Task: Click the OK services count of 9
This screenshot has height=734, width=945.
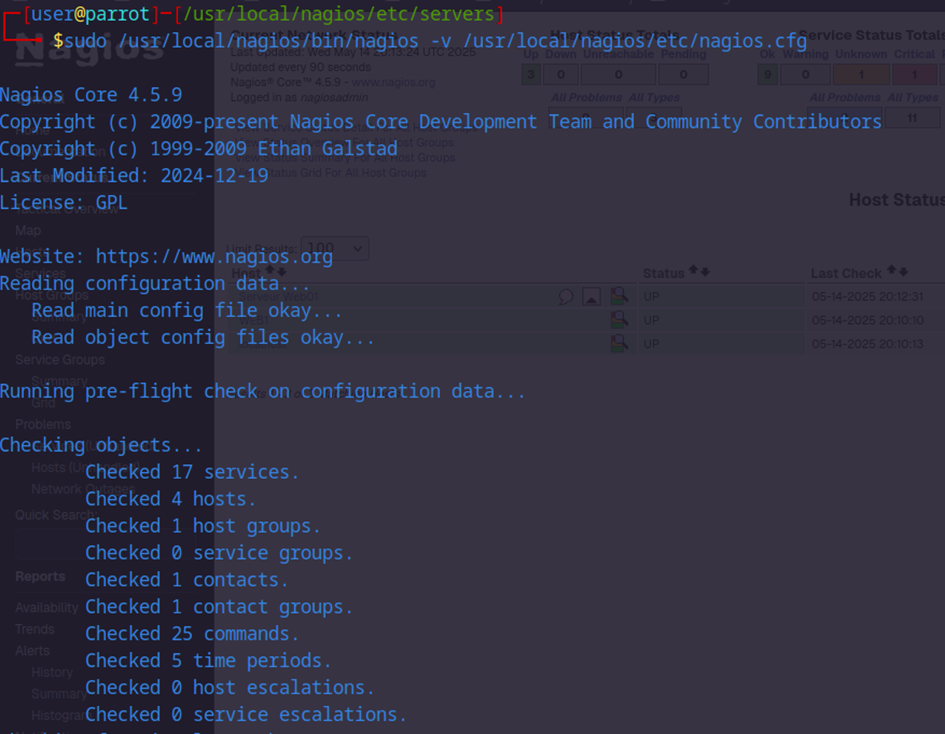Action: [767, 74]
